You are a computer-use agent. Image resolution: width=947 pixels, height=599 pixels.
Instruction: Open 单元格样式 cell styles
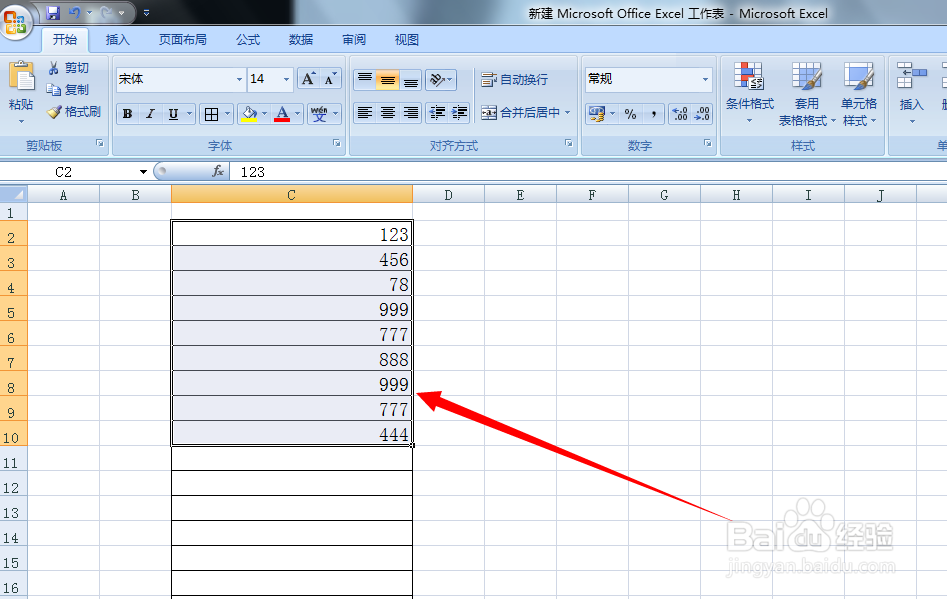[859, 93]
